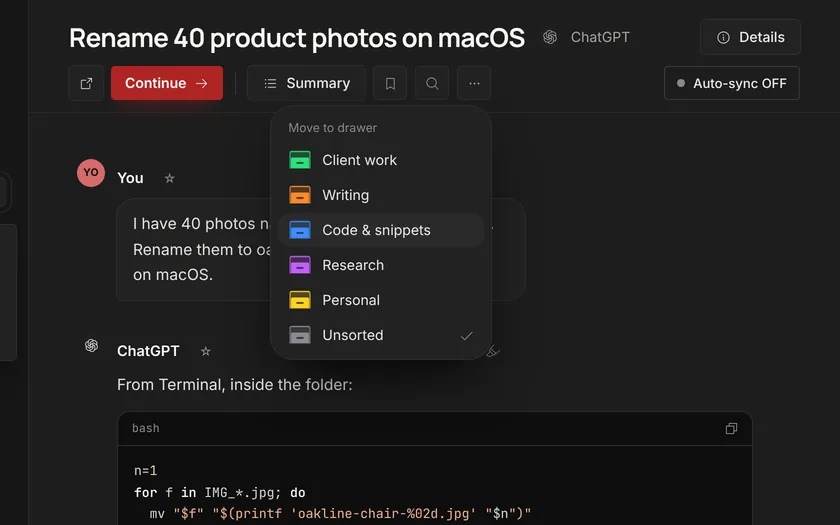This screenshot has height=525, width=840.
Task: Select the Code & snippets drawer
Action: (381, 230)
